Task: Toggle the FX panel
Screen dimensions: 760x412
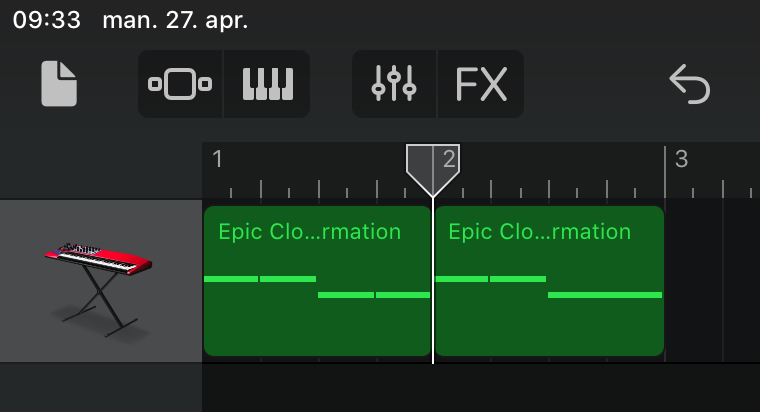Action: coord(481,85)
